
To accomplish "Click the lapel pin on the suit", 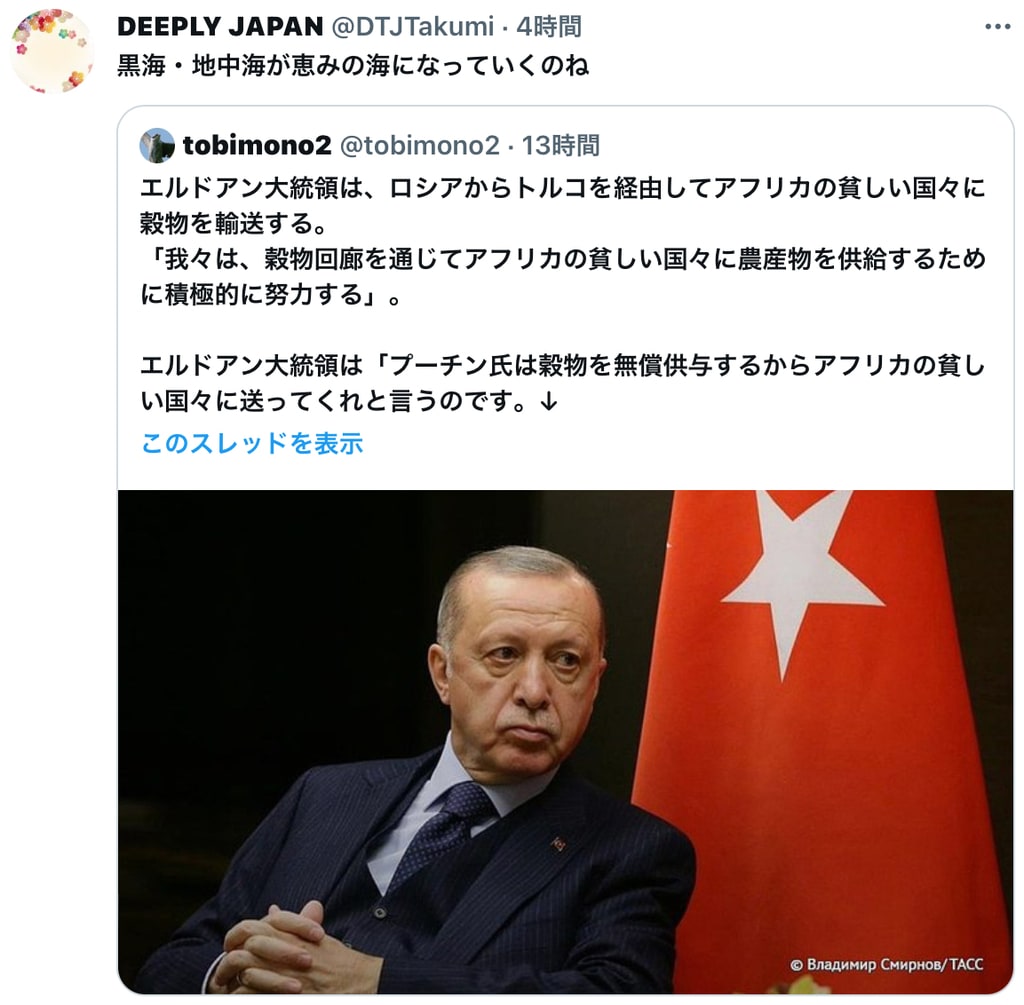I will tap(558, 844).
